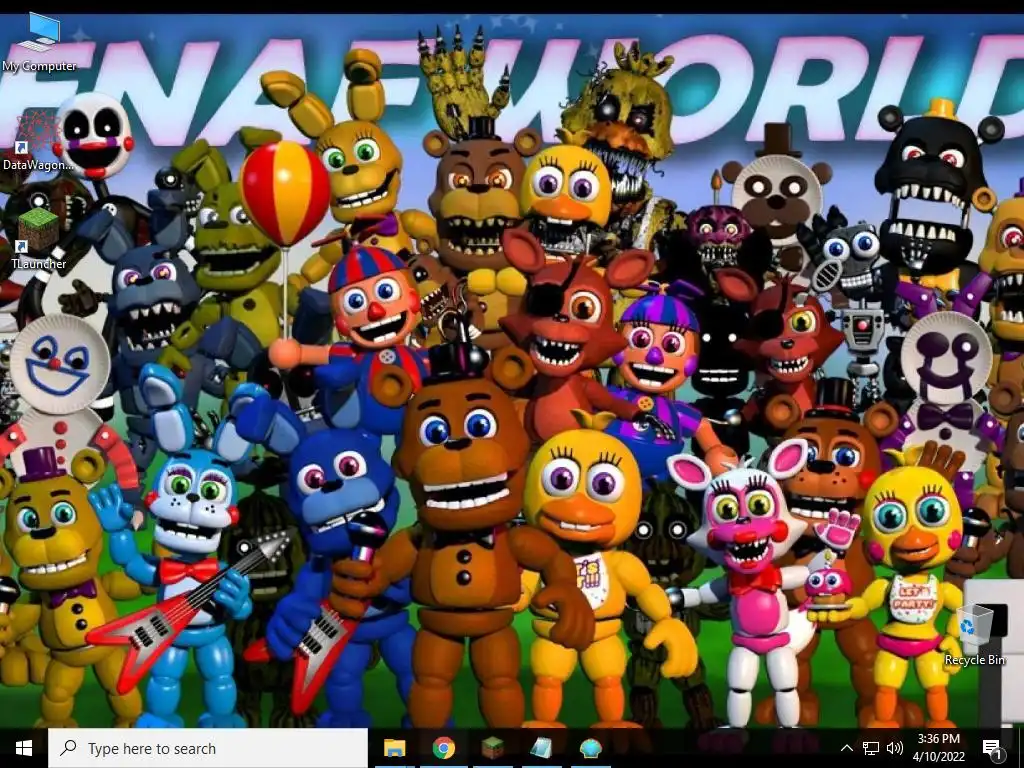Select the TLauncher desktop shortcut
Viewport: 1024px width, 768px height.
[38, 239]
